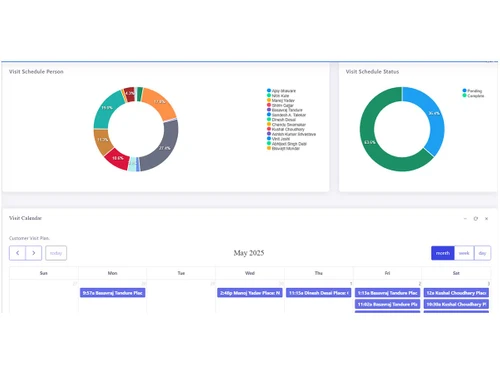This screenshot has width=500, height=375.
Task: Open the 10:30a Kushal Choudhary event
Action: (x=456, y=304)
